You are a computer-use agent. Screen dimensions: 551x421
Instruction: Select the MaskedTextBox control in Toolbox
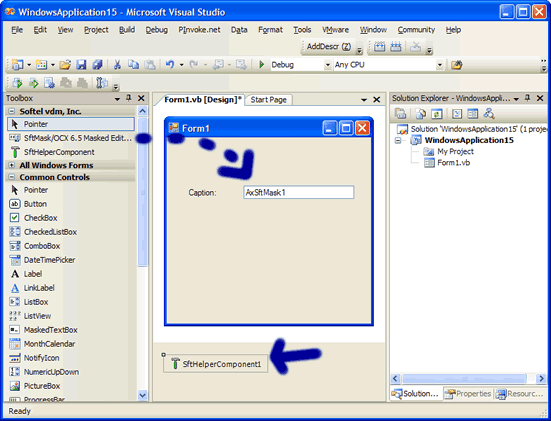coord(70,330)
